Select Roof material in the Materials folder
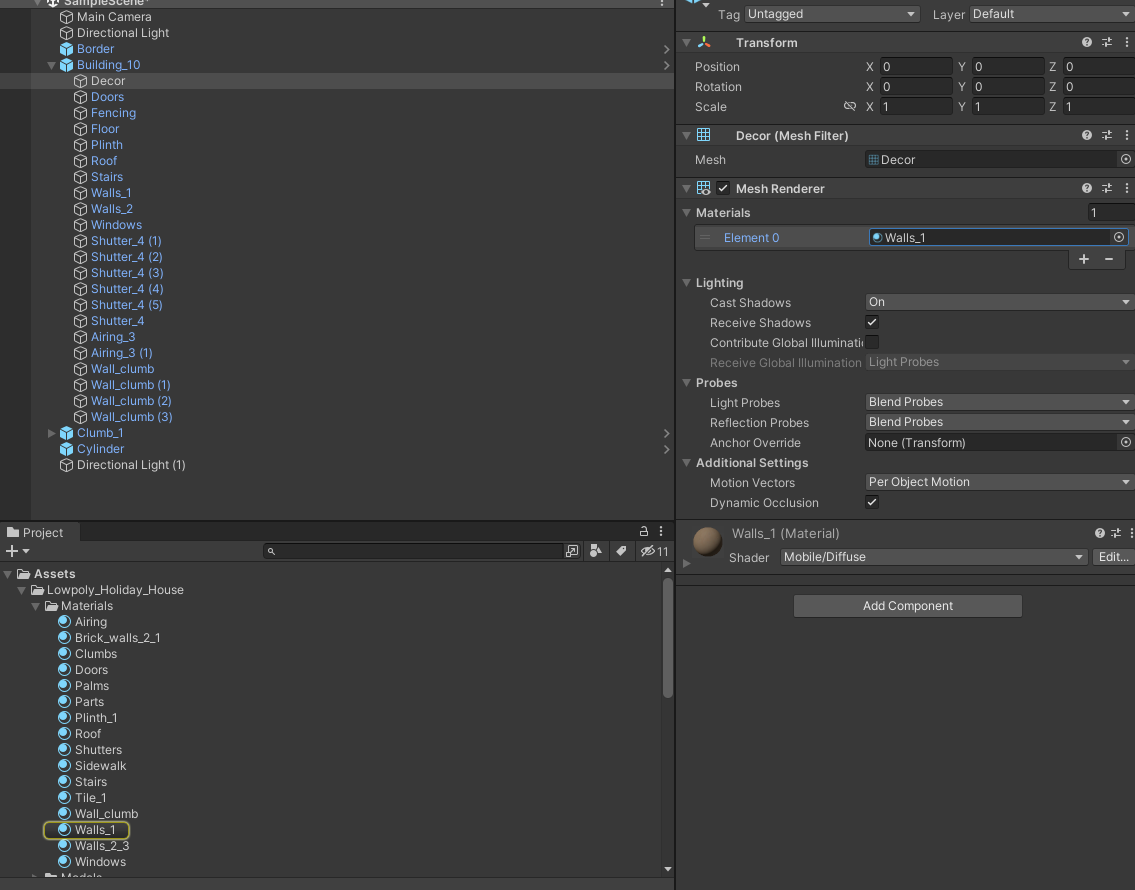This screenshot has height=890, width=1135. click(x=88, y=734)
